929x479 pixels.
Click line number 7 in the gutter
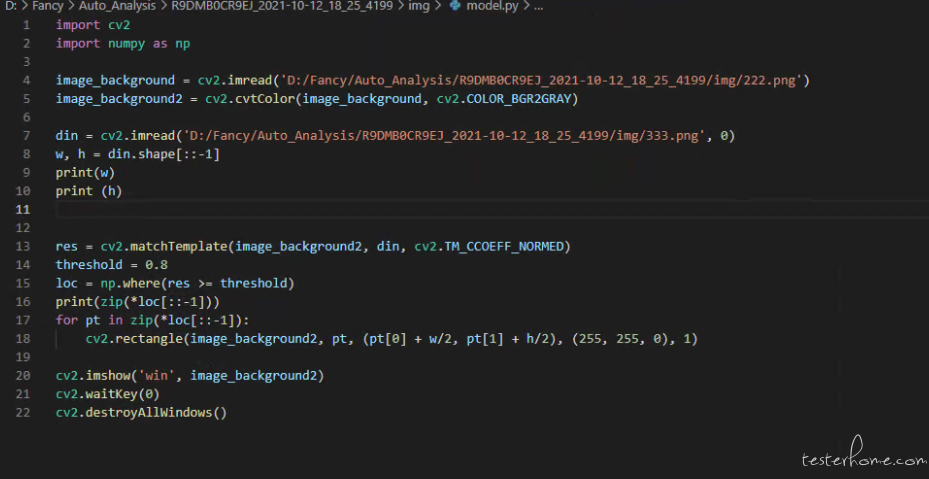click(26, 136)
